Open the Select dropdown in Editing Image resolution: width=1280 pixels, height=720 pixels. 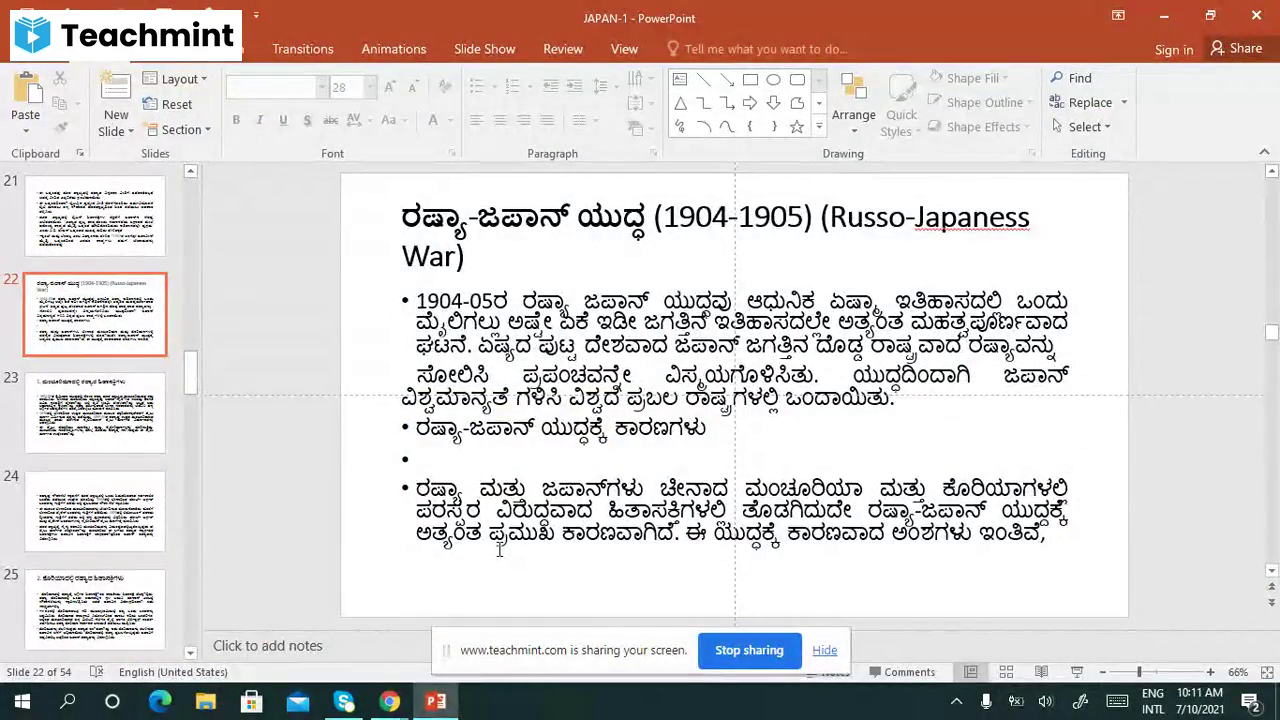(1081, 127)
